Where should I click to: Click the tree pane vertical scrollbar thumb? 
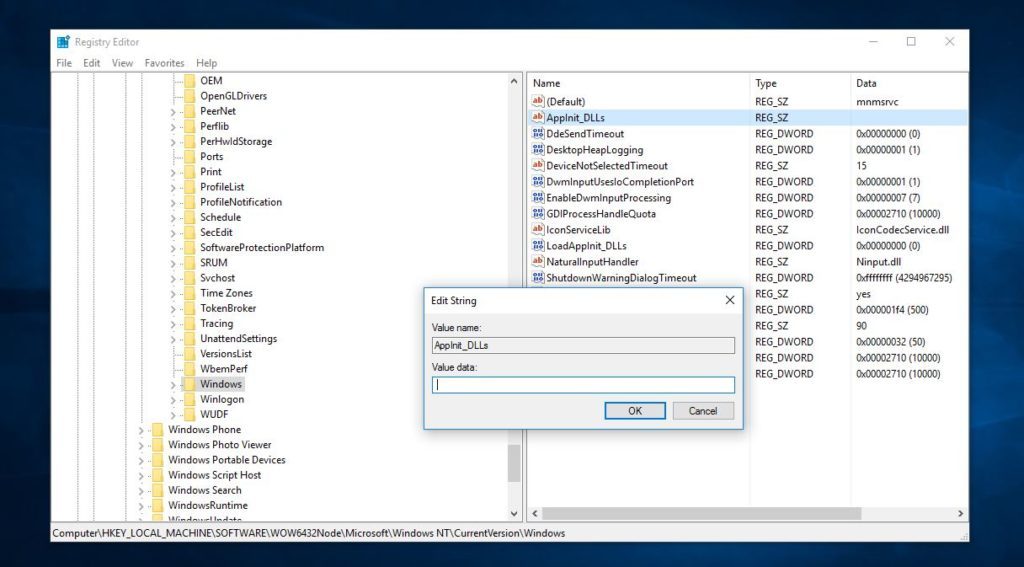click(x=514, y=463)
